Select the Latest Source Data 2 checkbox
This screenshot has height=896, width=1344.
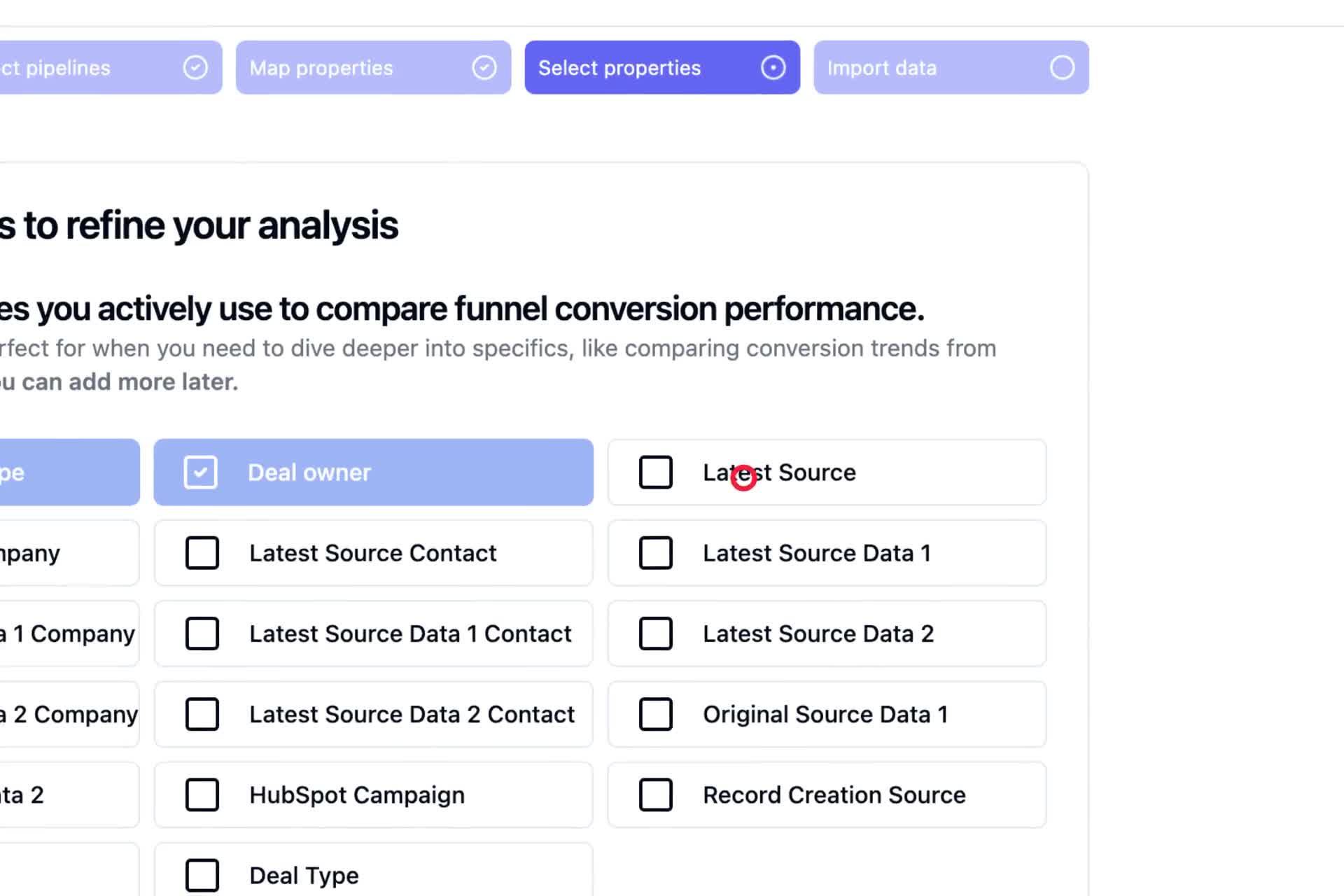656,633
